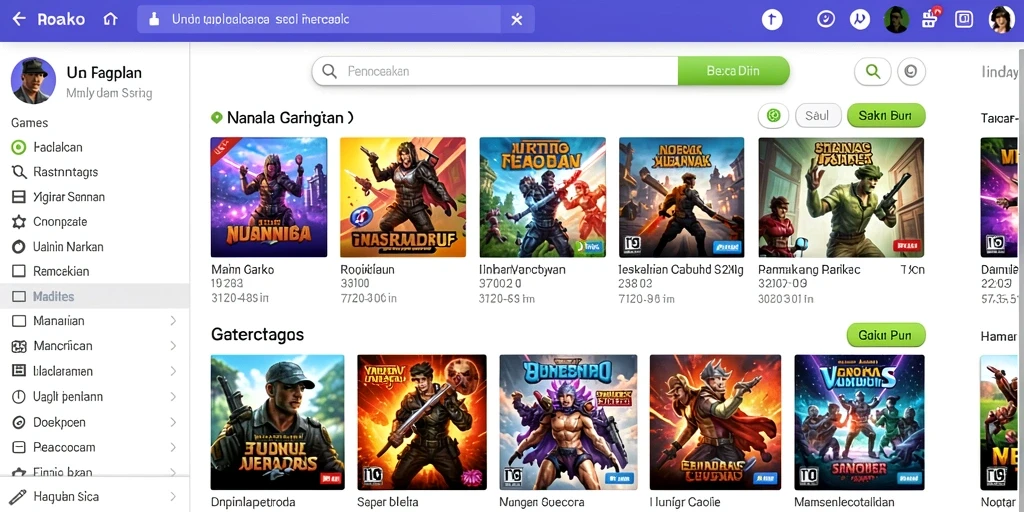1024x512 pixels.
Task: Click the Doekpcen circular icon
Action: tap(19, 423)
